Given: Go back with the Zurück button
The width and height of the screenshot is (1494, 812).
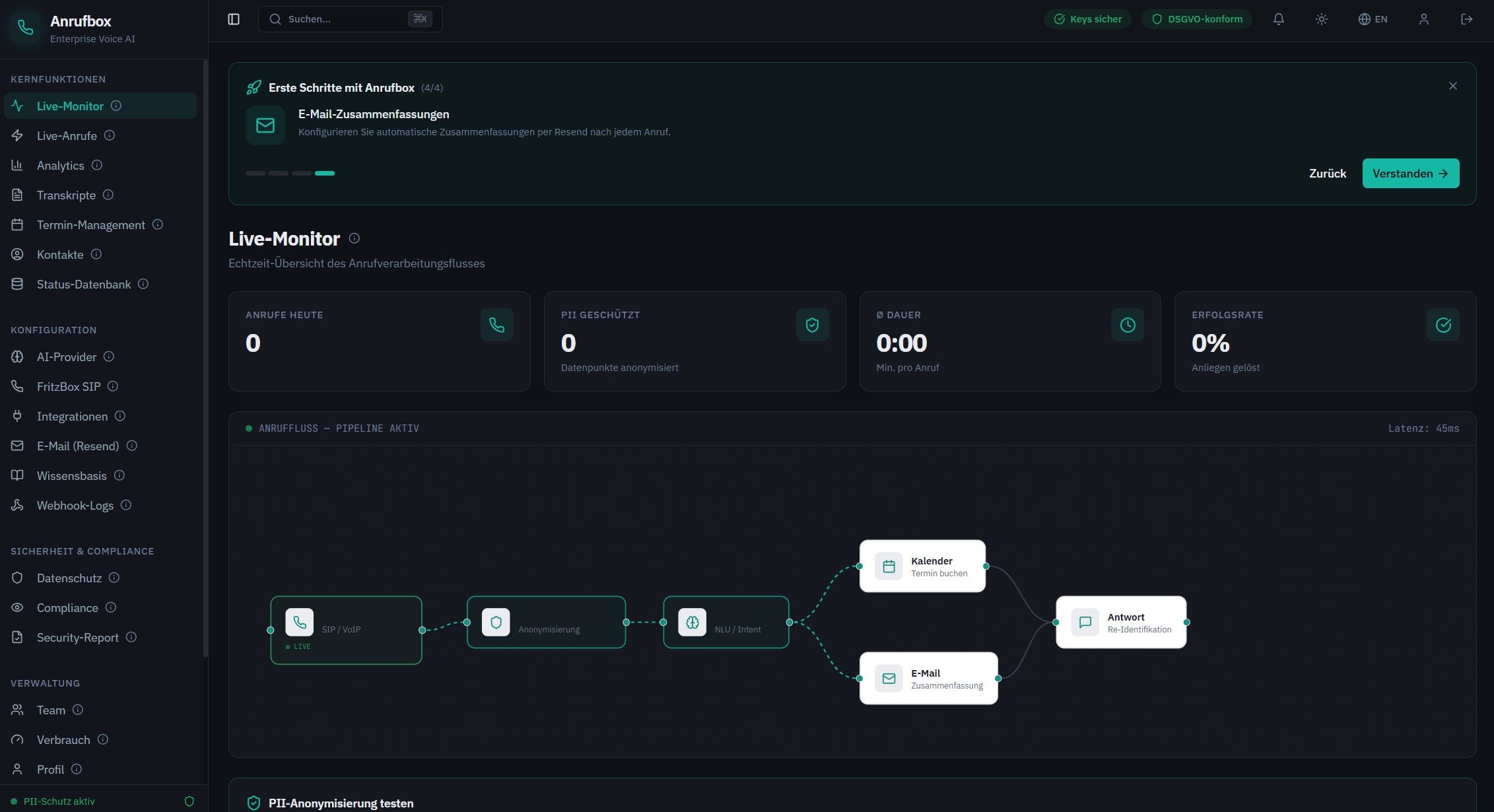Looking at the screenshot, I should [1328, 174].
